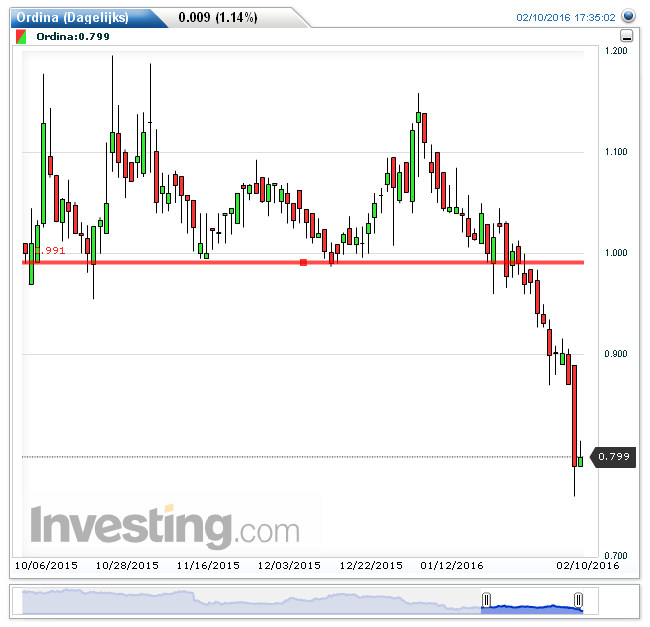Collapse chart using the minimize button
Viewport: 650px width, 627px height.
click(626, 36)
